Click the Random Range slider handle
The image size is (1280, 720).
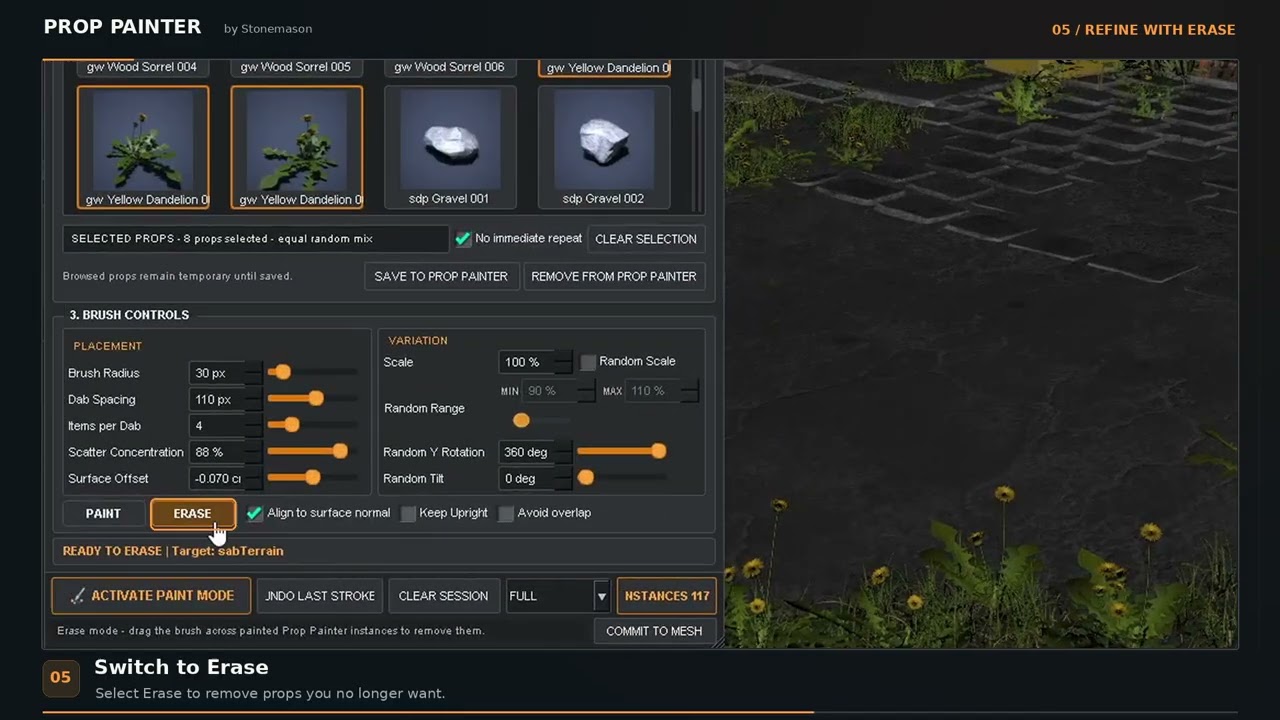[x=521, y=420]
